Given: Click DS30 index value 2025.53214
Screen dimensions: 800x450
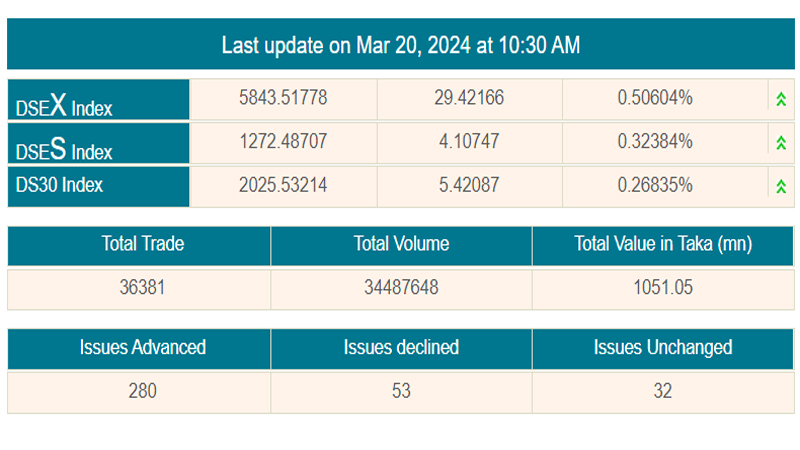Looking at the screenshot, I should coord(283,185).
